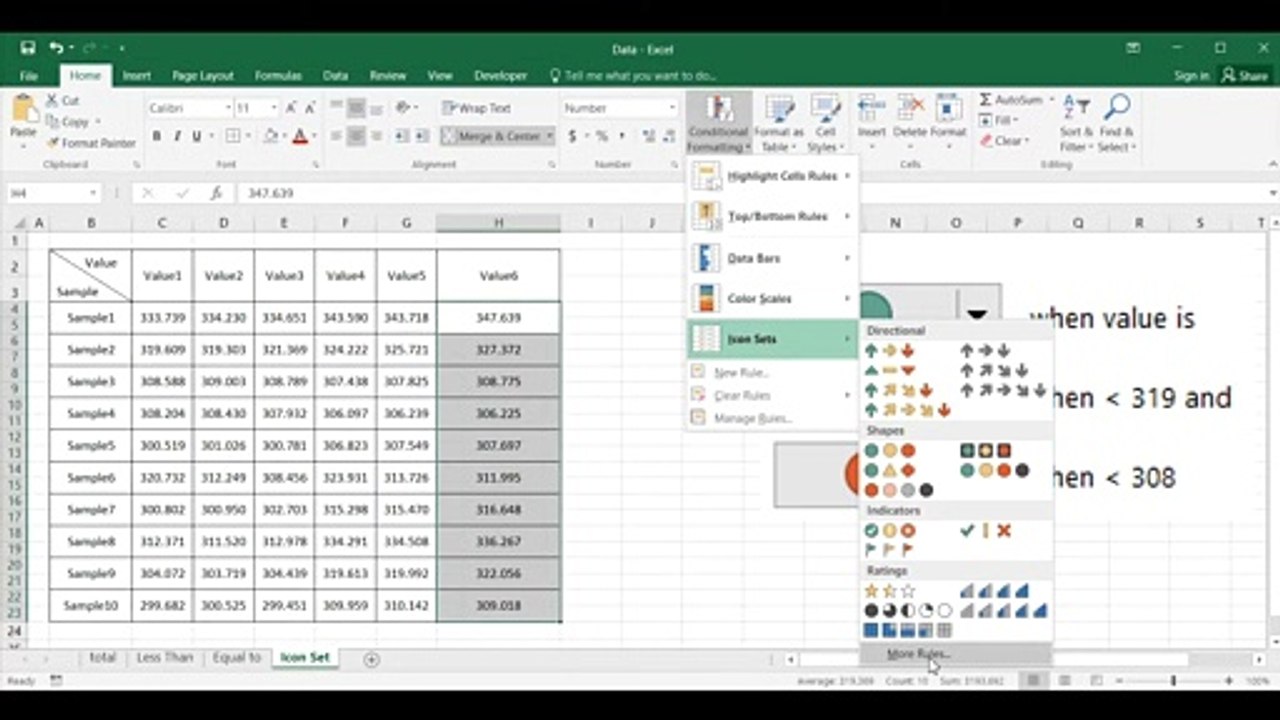Choose red-to-black circles icon set
The width and height of the screenshot is (1280, 720).
pos(899,490)
